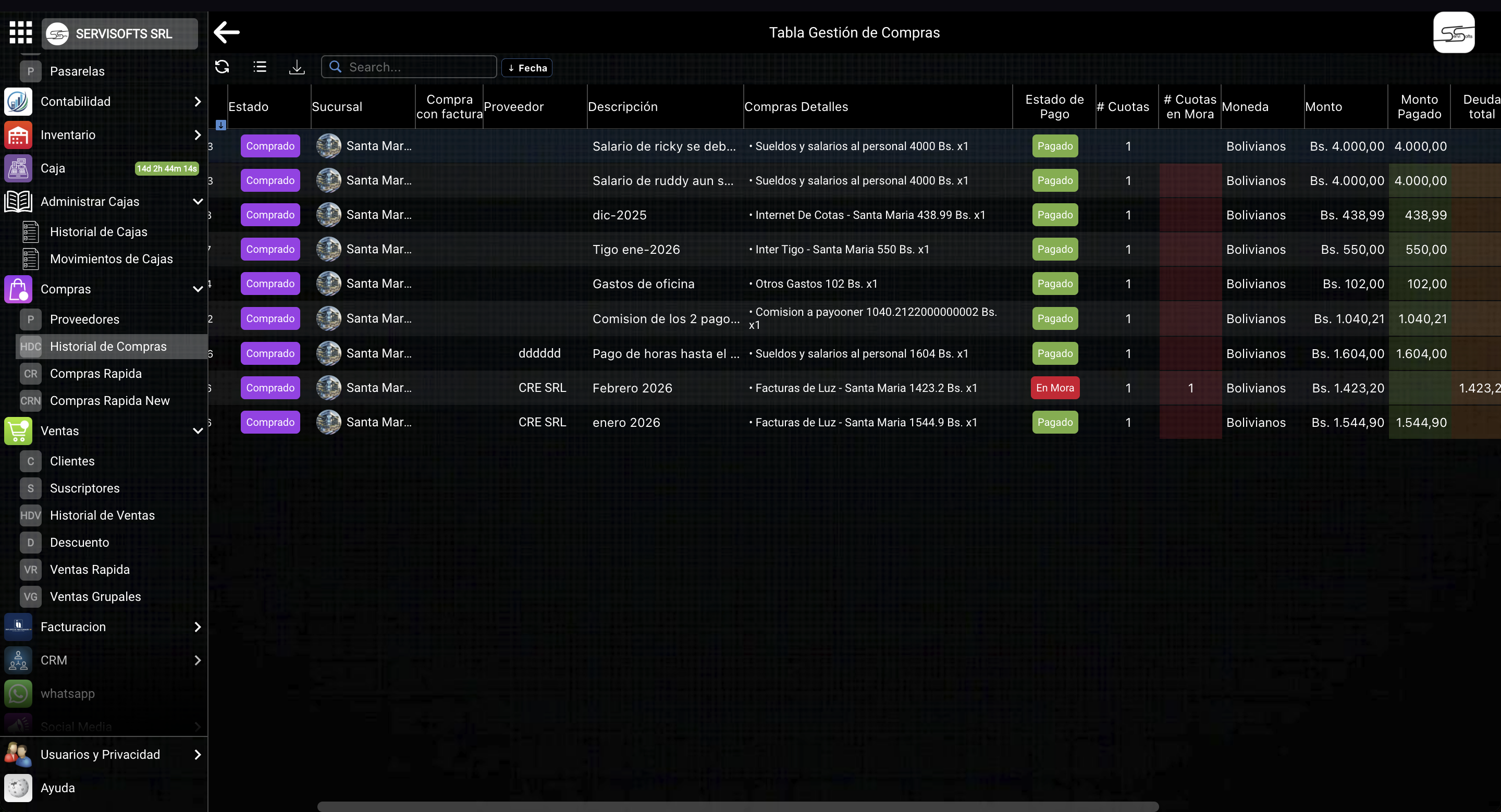Click the back arrow icon
Screen dimensions: 1501x812
227,32
